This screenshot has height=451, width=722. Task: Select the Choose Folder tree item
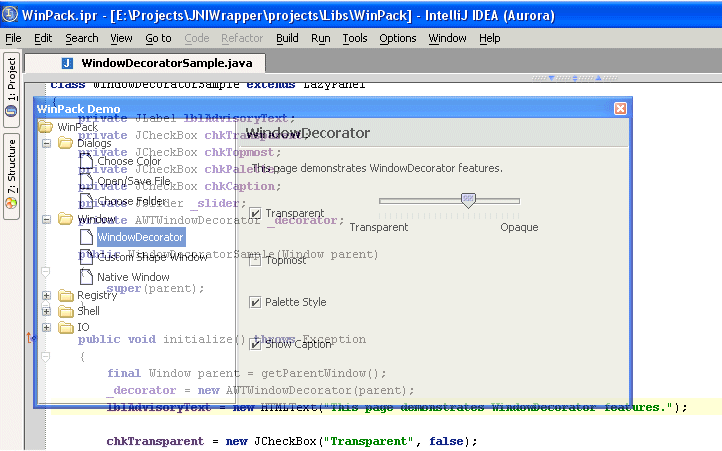tap(132, 201)
